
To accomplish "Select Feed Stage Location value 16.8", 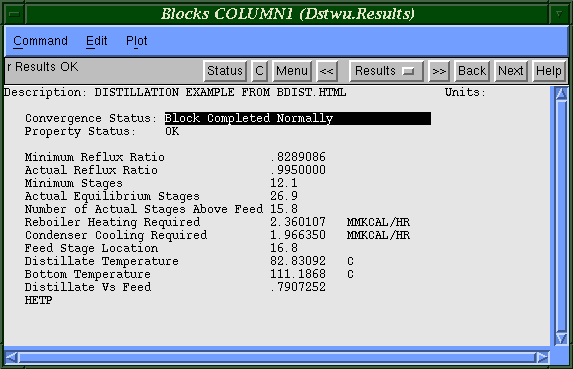I will [284, 248].
